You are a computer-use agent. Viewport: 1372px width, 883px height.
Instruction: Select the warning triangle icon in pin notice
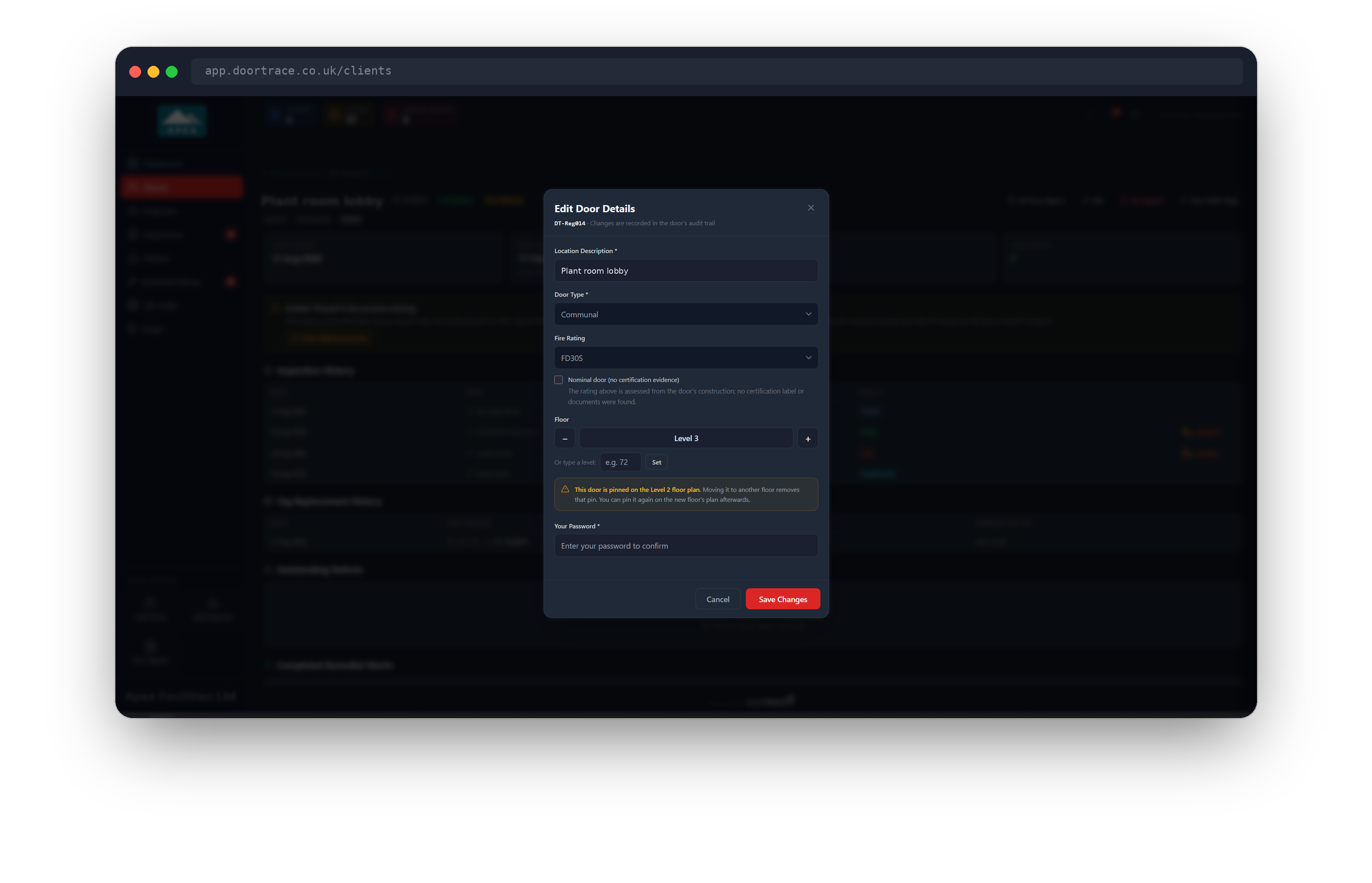pyautogui.click(x=565, y=489)
